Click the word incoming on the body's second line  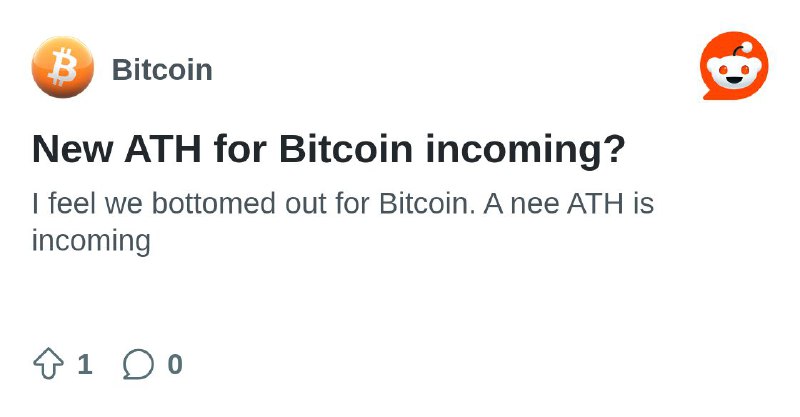click(91, 240)
